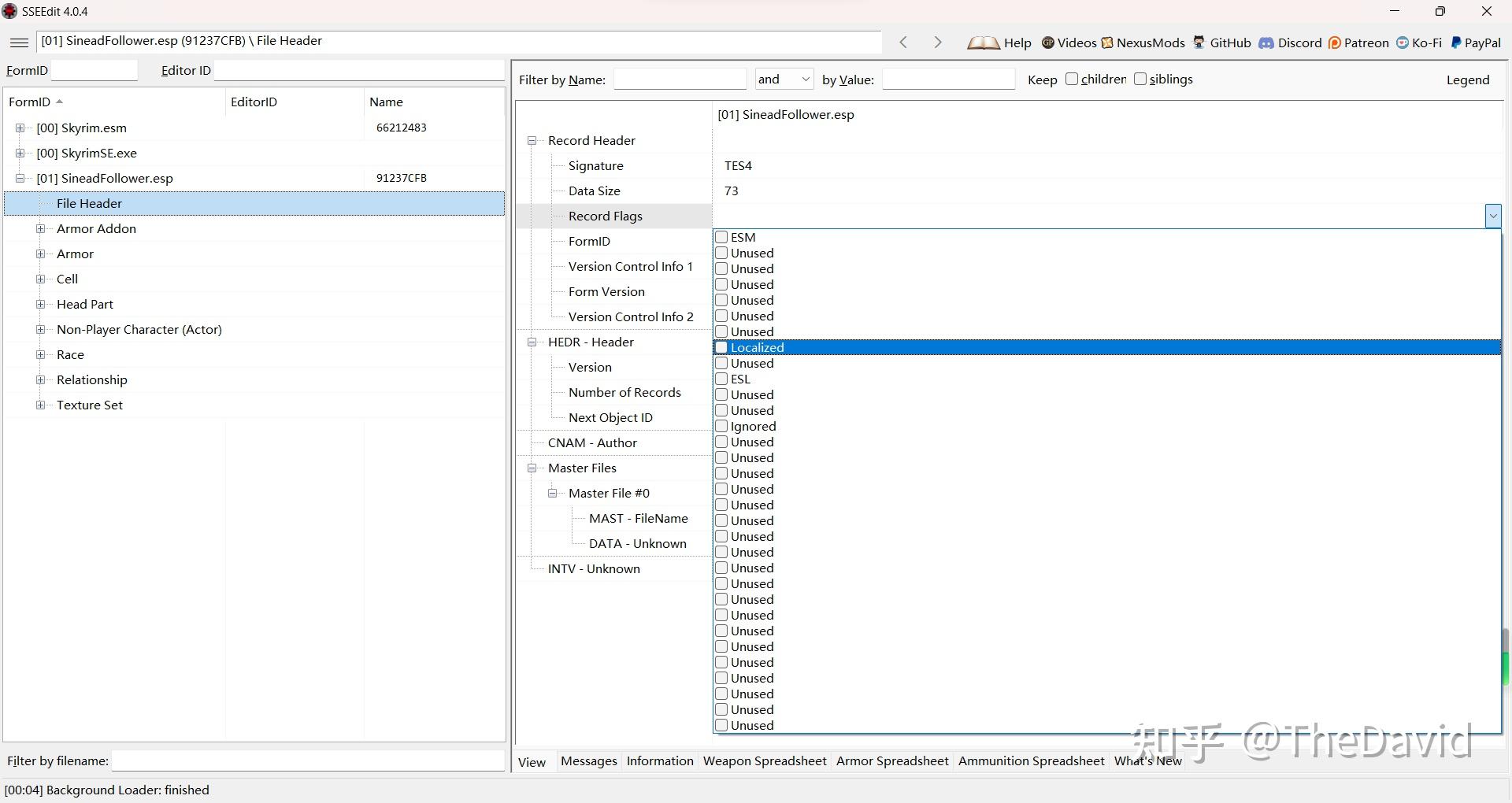
Task: Click the Legend button
Action: click(1467, 80)
